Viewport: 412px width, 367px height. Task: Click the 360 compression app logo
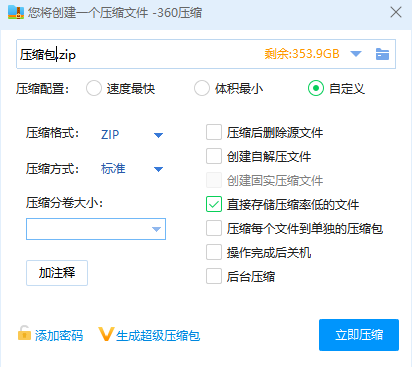point(16,12)
